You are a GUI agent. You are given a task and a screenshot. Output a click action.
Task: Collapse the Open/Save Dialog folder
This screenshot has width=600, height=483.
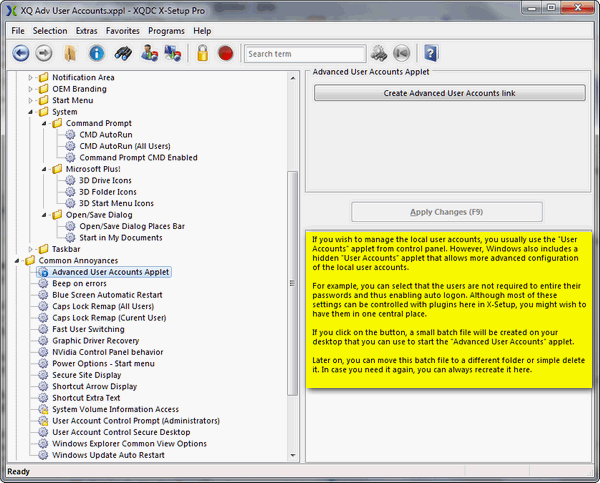[x=44, y=215]
